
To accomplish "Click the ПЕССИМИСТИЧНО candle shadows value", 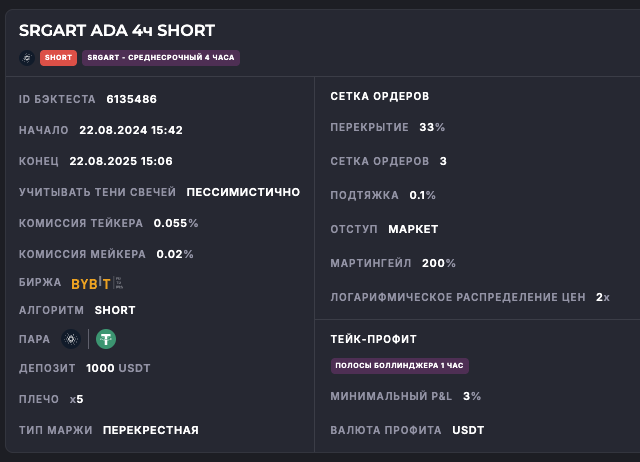I will pos(243,192).
